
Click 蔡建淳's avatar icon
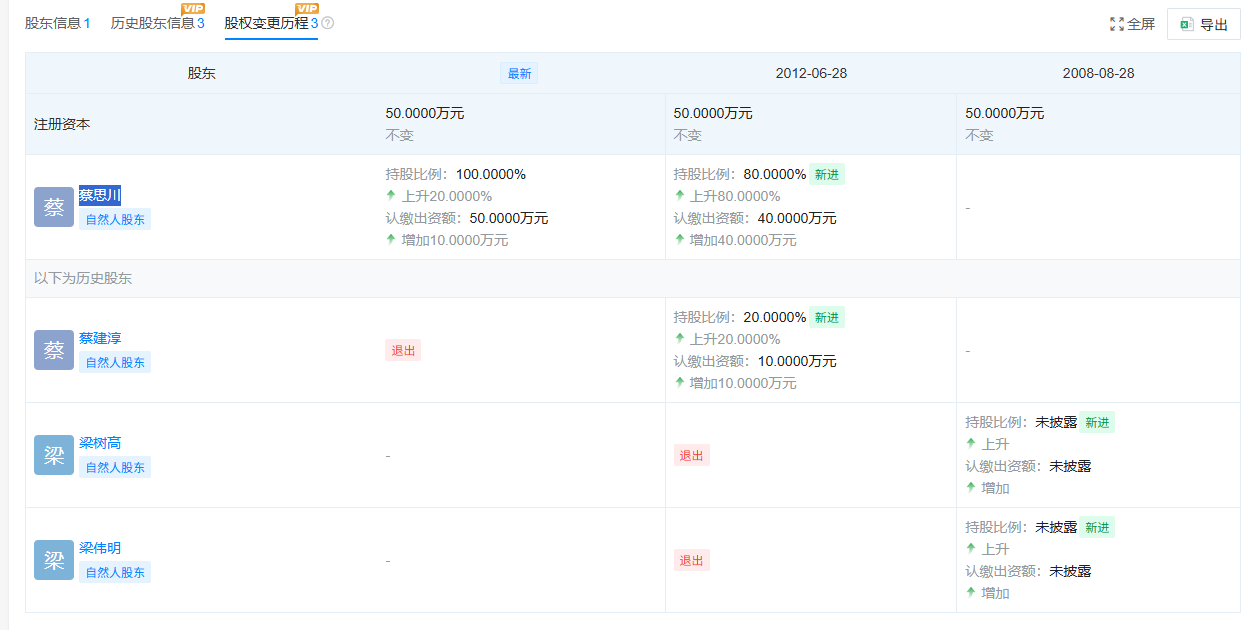coord(53,350)
